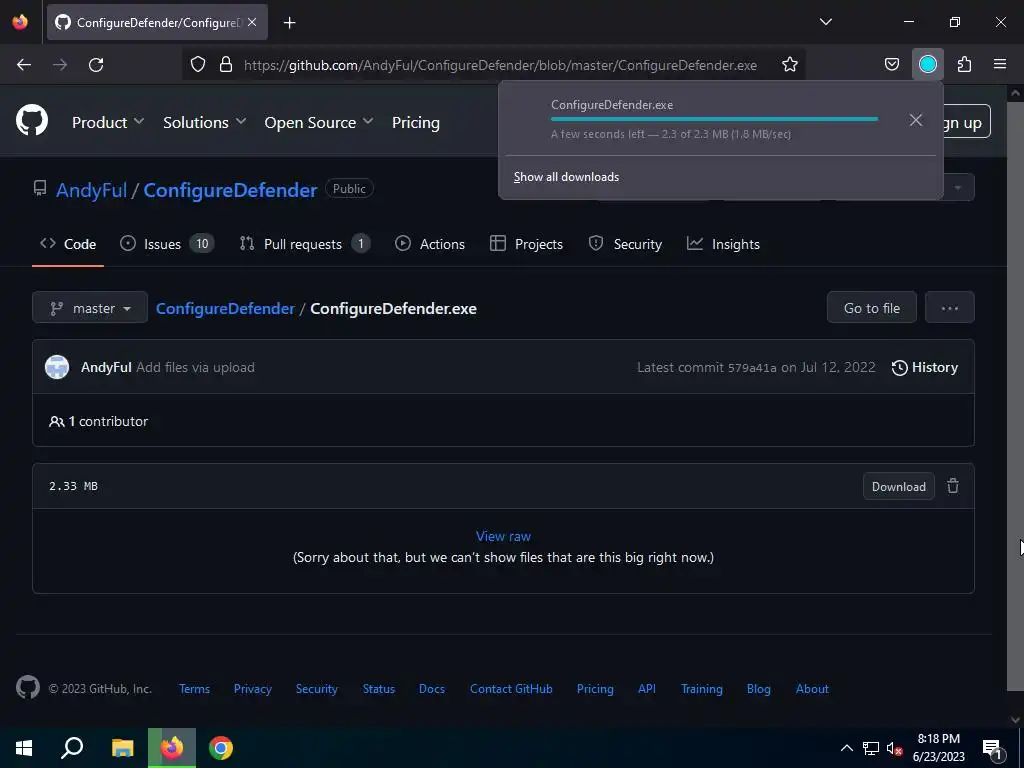Reload the page with the refresh icon
Image resolution: width=1024 pixels, height=768 pixels.
coord(96,65)
